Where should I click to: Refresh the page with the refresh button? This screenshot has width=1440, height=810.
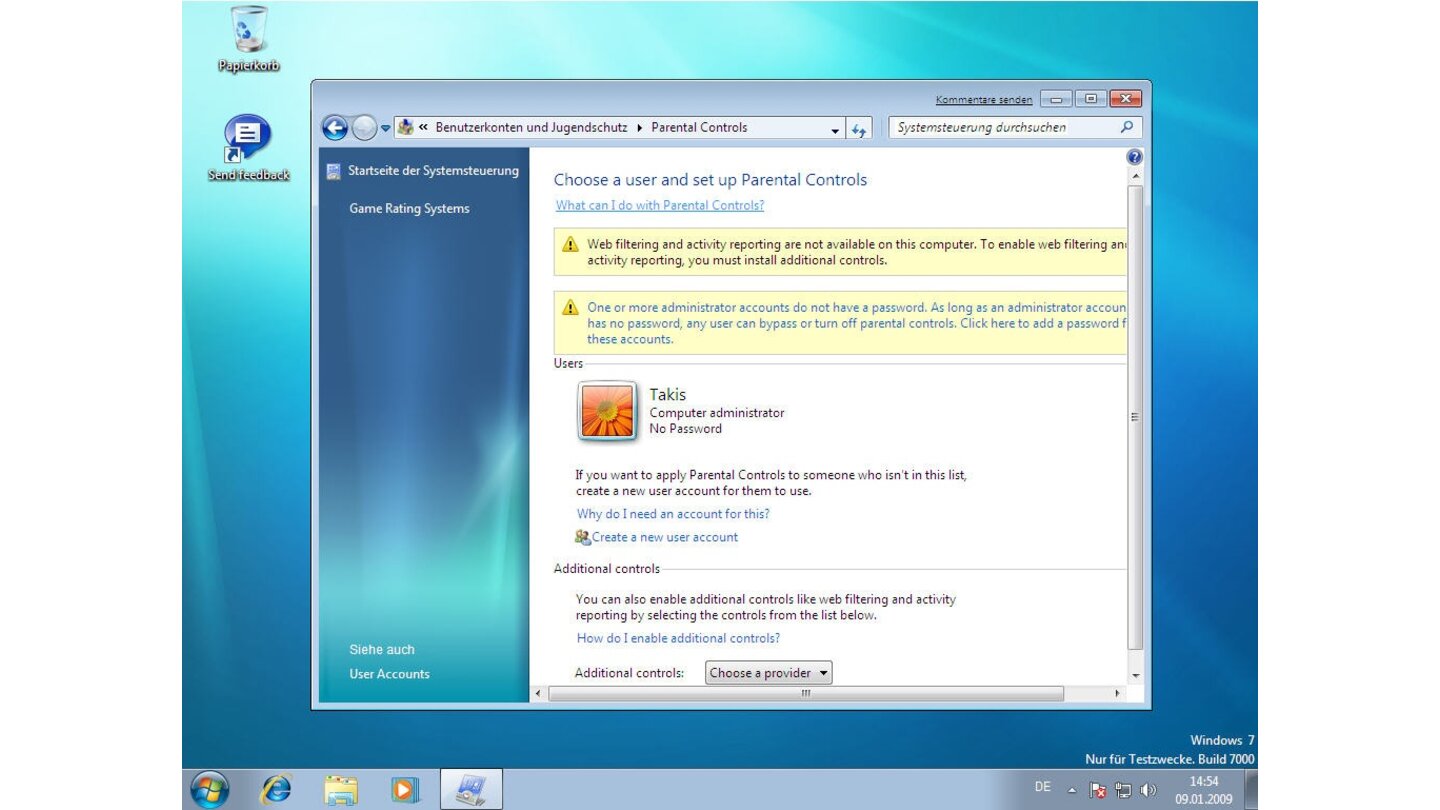[x=859, y=129]
